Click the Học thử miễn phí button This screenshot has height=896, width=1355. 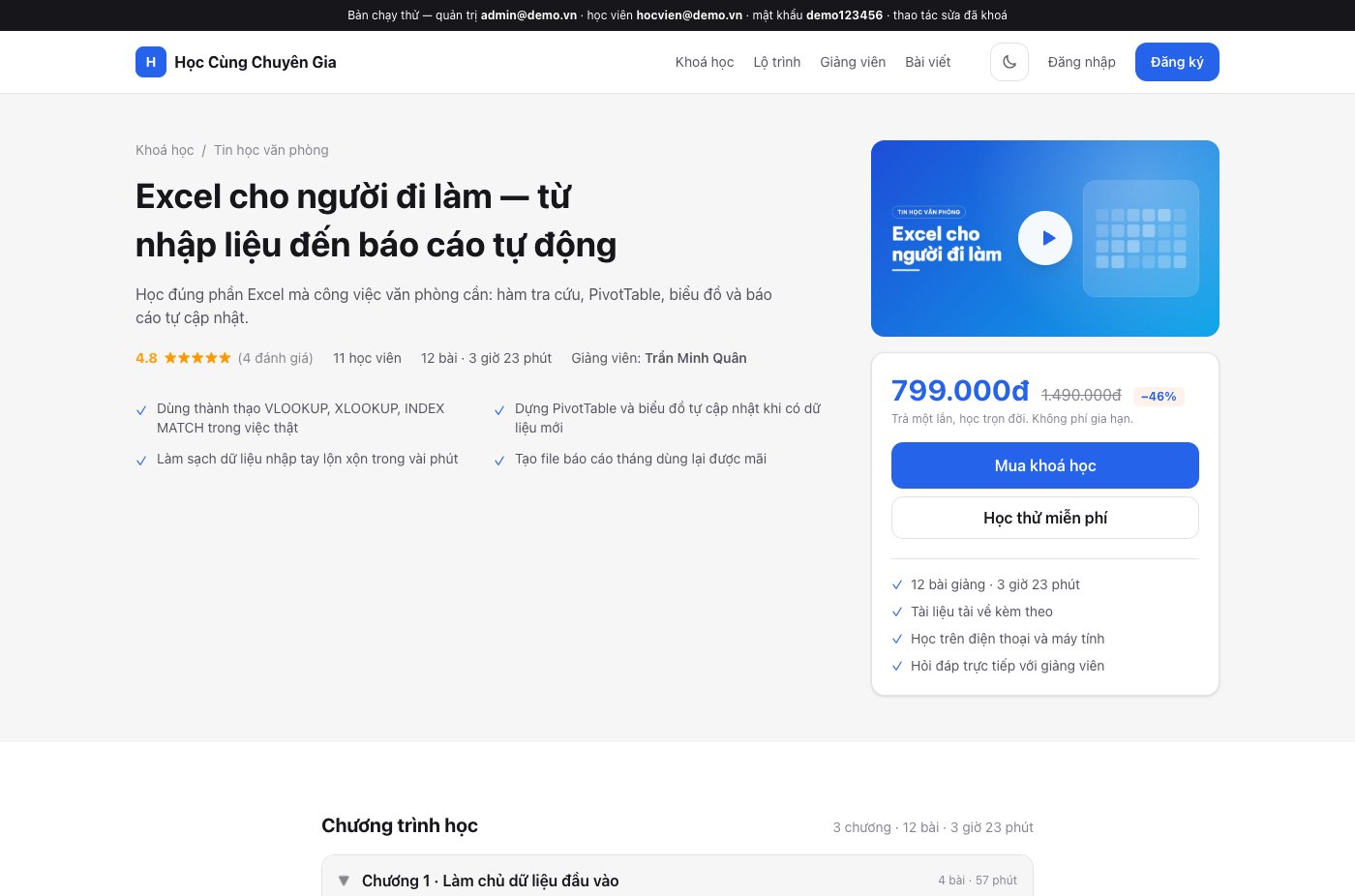point(1045,518)
